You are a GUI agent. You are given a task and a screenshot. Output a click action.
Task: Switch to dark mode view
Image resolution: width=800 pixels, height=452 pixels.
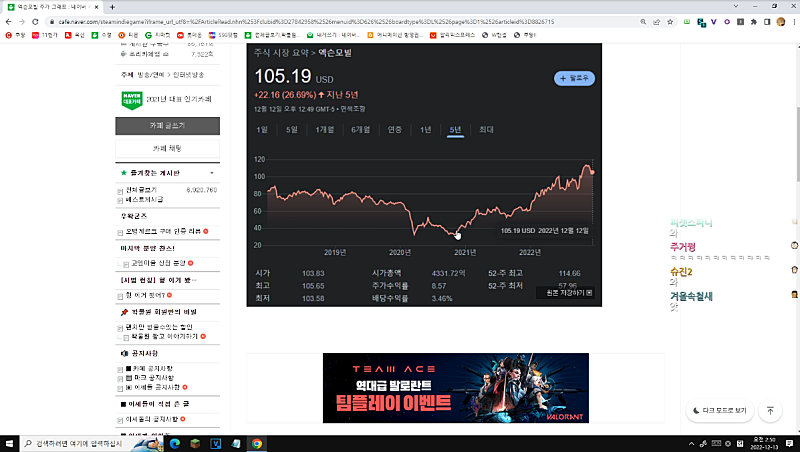(x=720, y=410)
